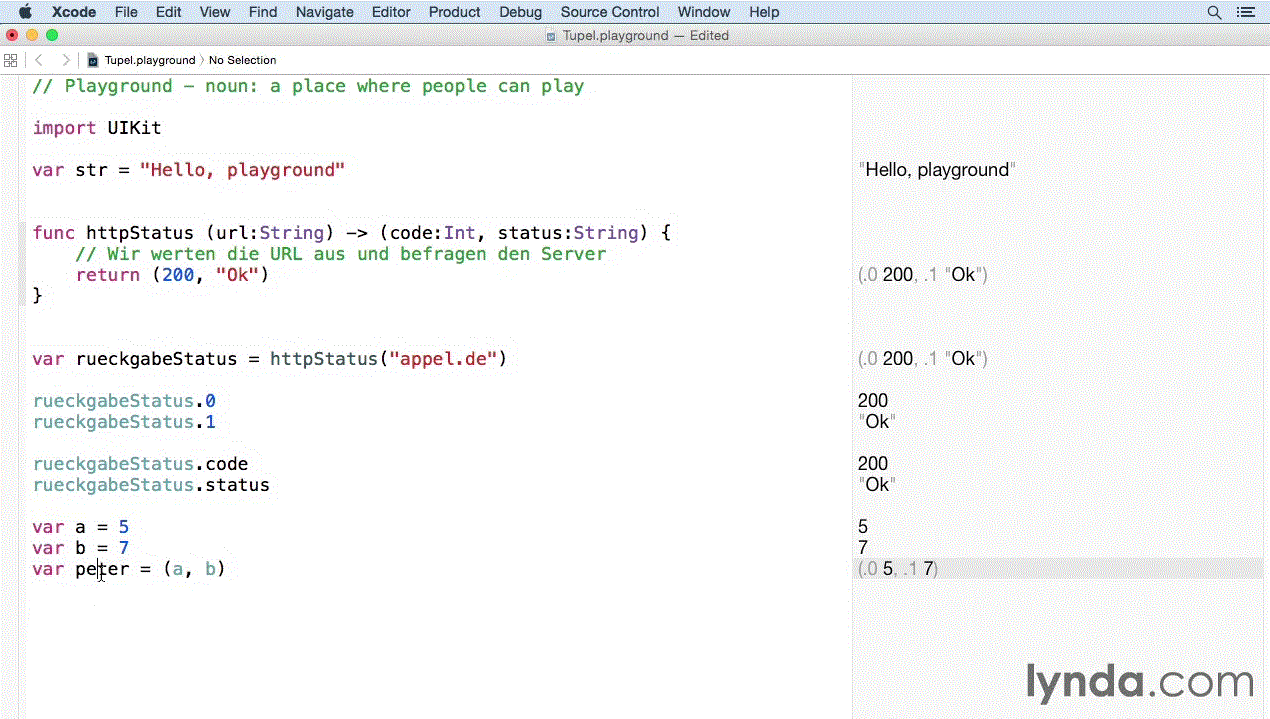Open Spotlight search magnifier
Image resolution: width=1270 pixels, height=719 pixels.
tap(1215, 12)
